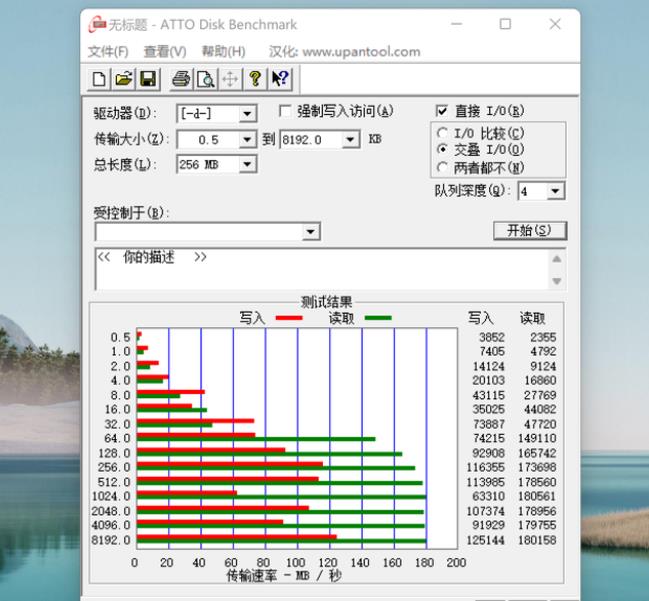The image size is (649, 601).
Task: Click the Save floppy disk icon
Action: click(147, 79)
